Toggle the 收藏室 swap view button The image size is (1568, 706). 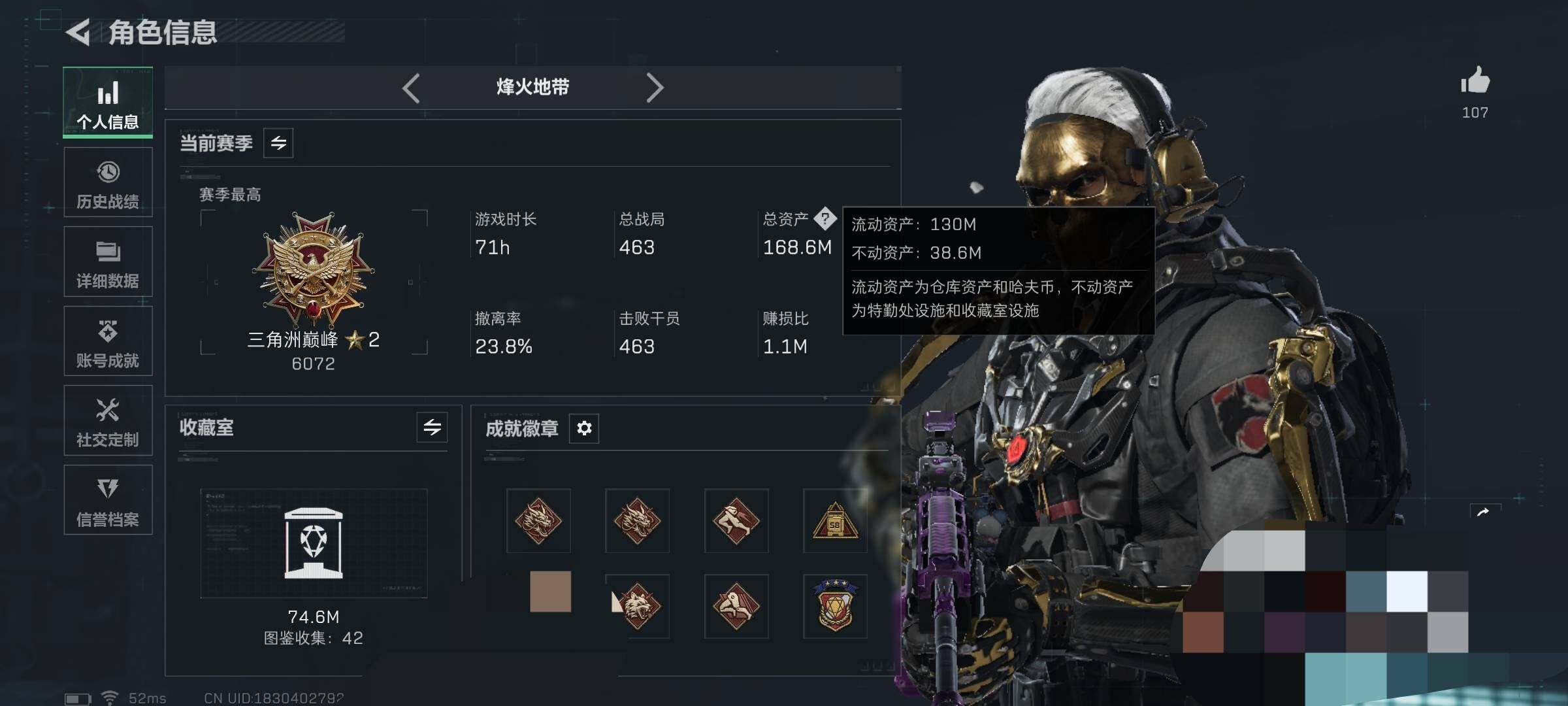point(433,428)
